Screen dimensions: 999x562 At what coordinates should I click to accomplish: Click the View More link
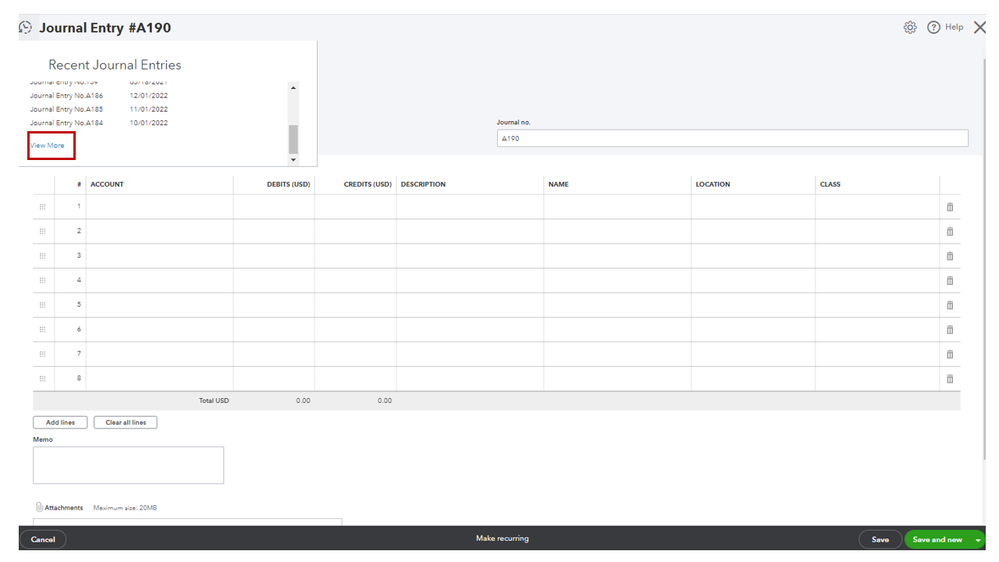pos(48,145)
